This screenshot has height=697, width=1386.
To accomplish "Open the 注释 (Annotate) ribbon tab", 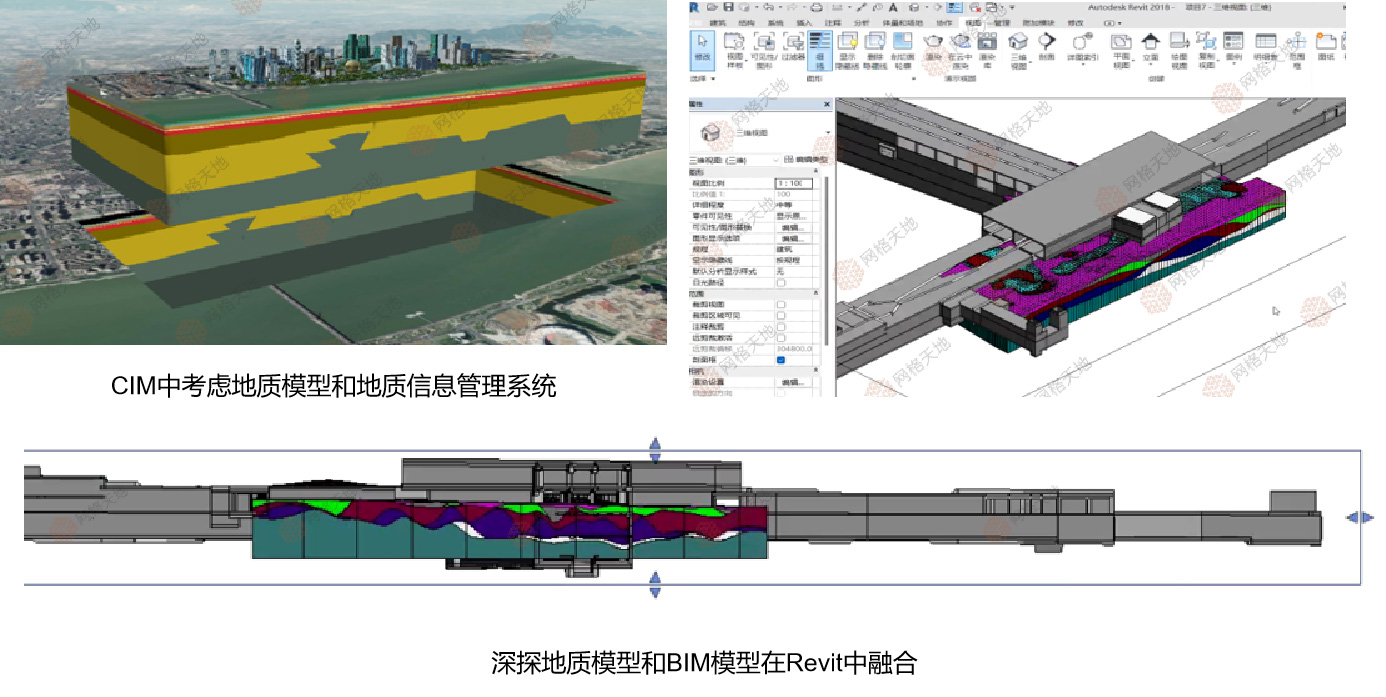I will coord(832,21).
